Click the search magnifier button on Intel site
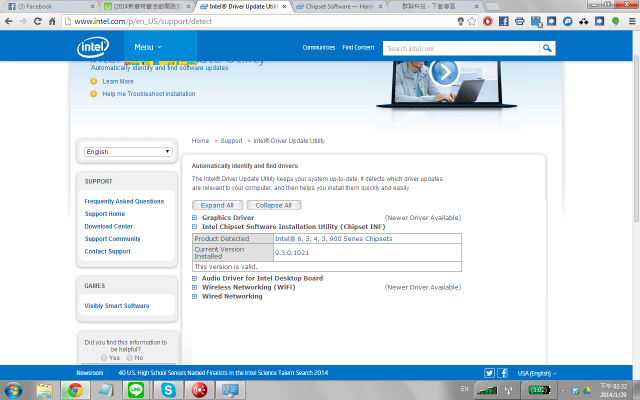 pyautogui.click(x=547, y=48)
